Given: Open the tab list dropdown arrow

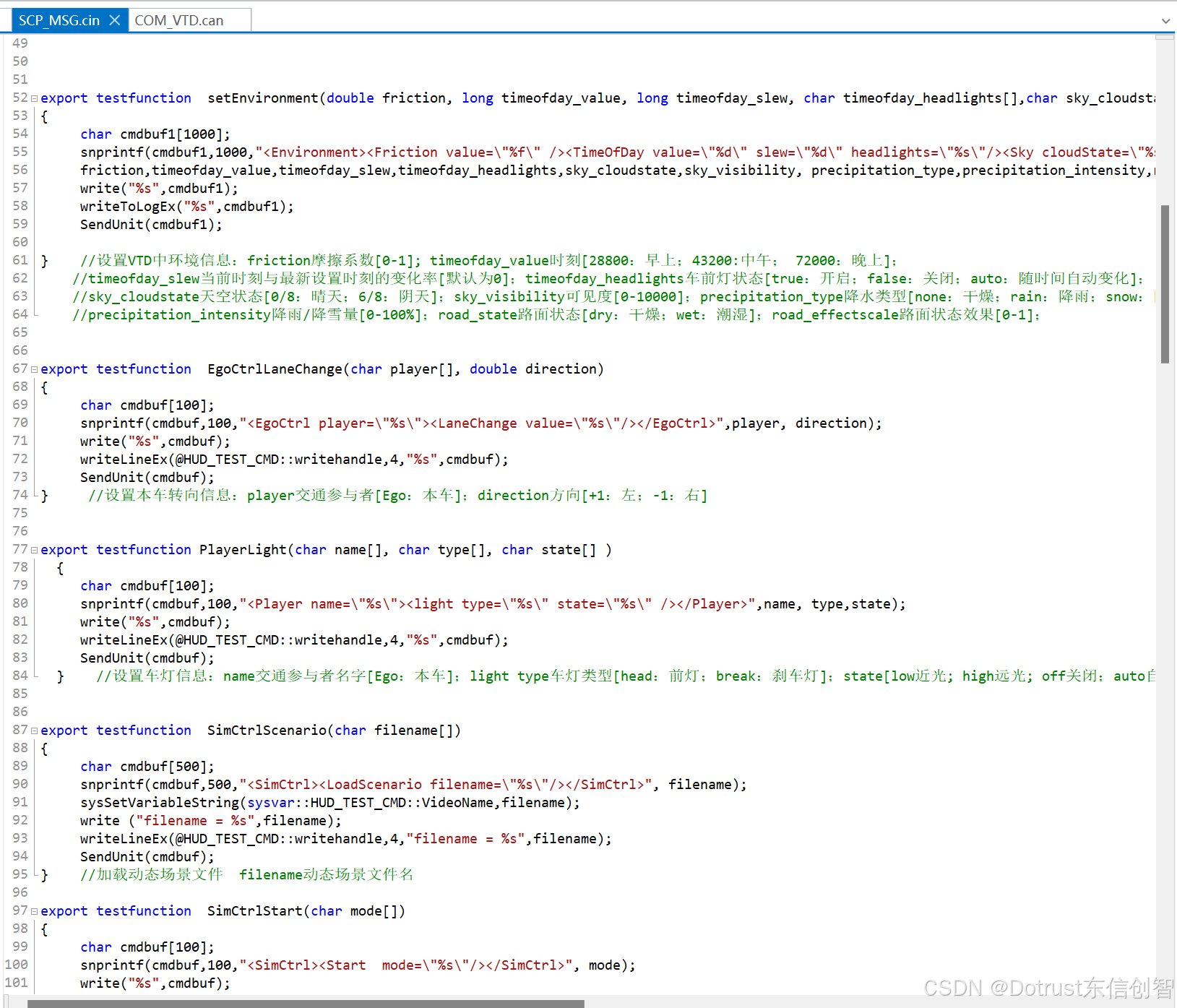Looking at the screenshot, I should (x=1165, y=21).
